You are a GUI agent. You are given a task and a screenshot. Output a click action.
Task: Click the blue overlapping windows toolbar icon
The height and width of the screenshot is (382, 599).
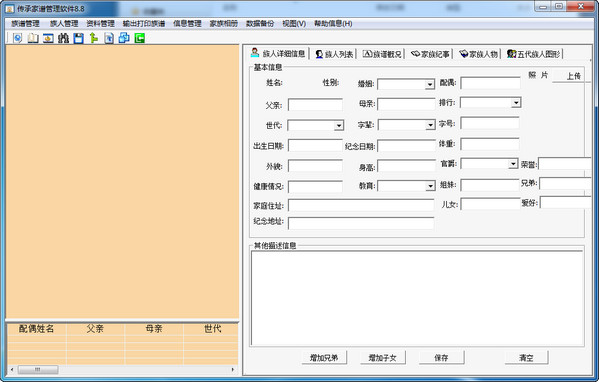(124, 38)
